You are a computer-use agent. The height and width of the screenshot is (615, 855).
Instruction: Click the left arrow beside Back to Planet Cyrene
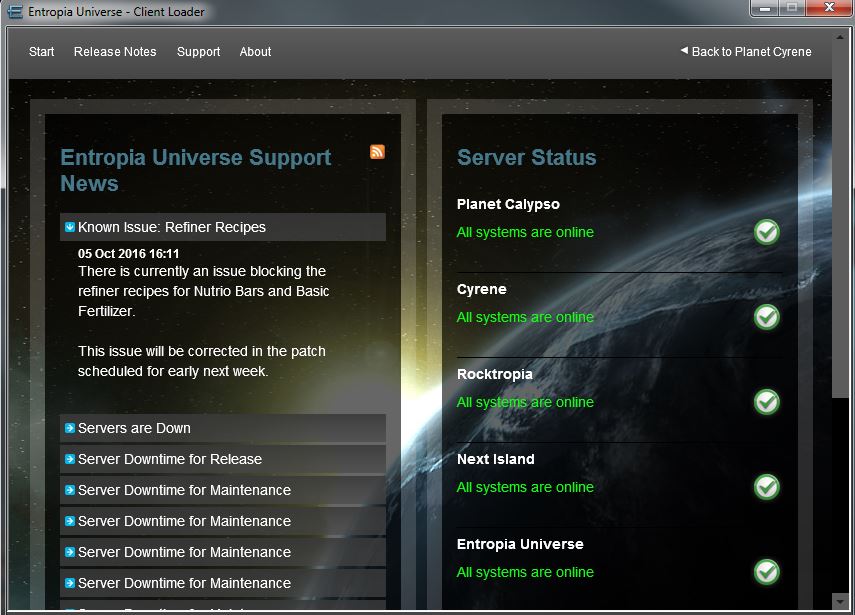[684, 51]
